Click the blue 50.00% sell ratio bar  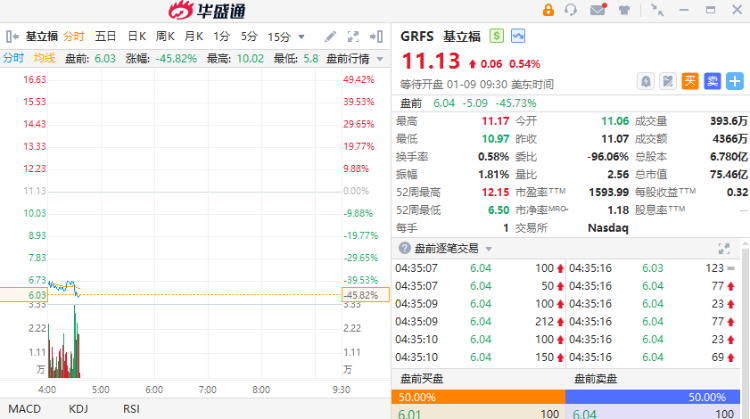tap(653, 397)
